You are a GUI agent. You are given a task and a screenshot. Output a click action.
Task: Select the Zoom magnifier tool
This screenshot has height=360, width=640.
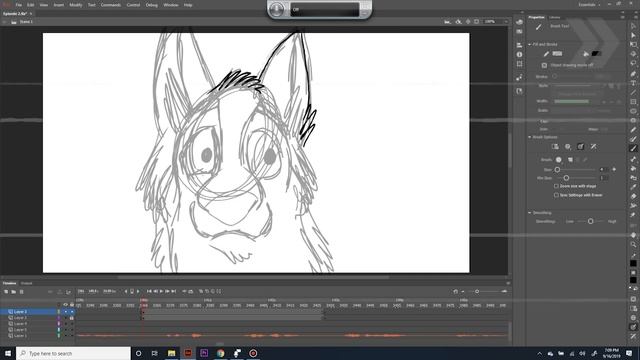coord(633,244)
